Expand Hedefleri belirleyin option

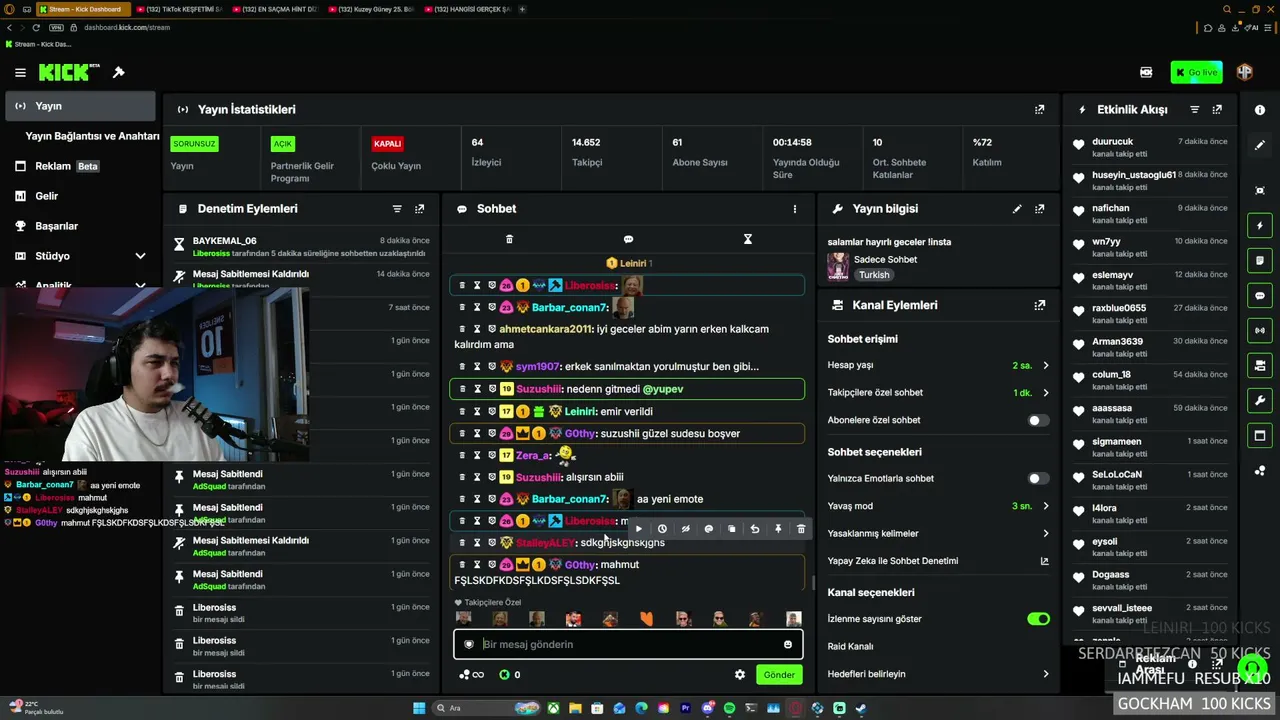[x=1046, y=674]
